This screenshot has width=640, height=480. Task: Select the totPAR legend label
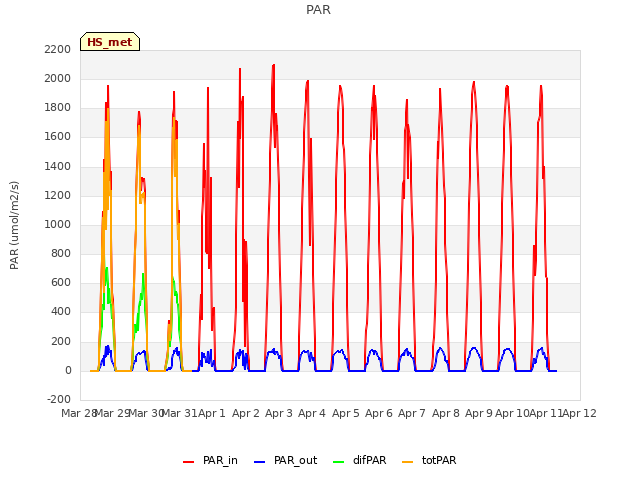pyautogui.click(x=439, y=460)
